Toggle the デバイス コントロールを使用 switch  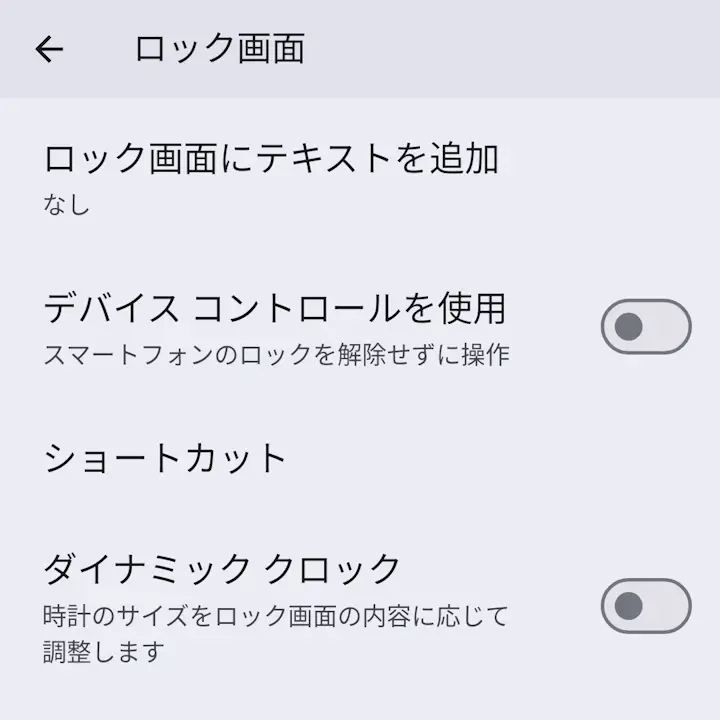tap(645, 326)
